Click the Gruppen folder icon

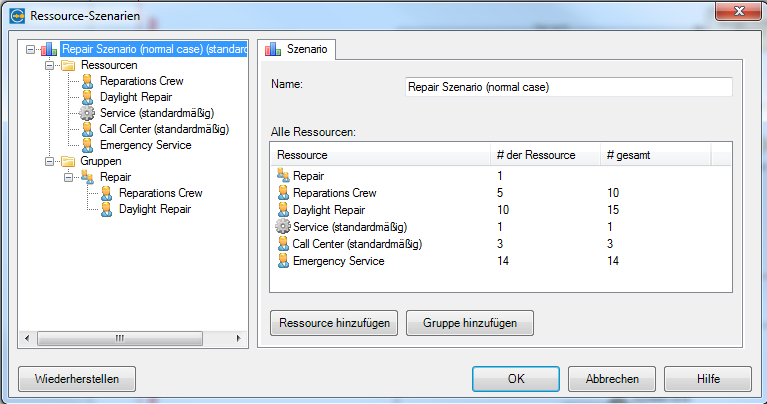(68, 161)
